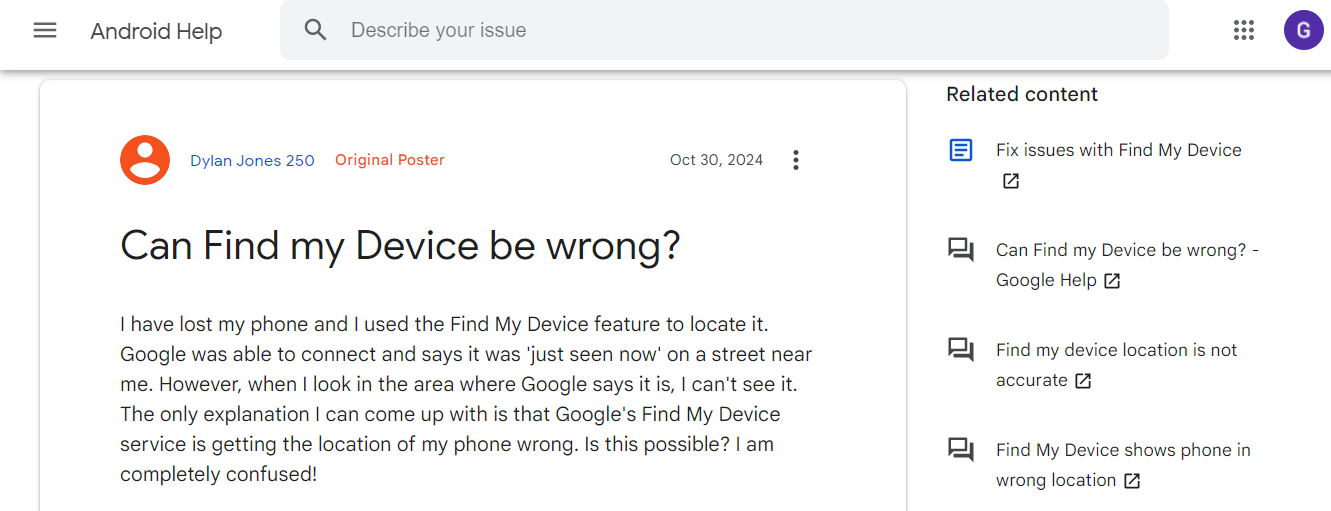The height and width of the screenshot is (511, 1331).
Task: Go to Android Help home
Action: [x=156, y=31]
